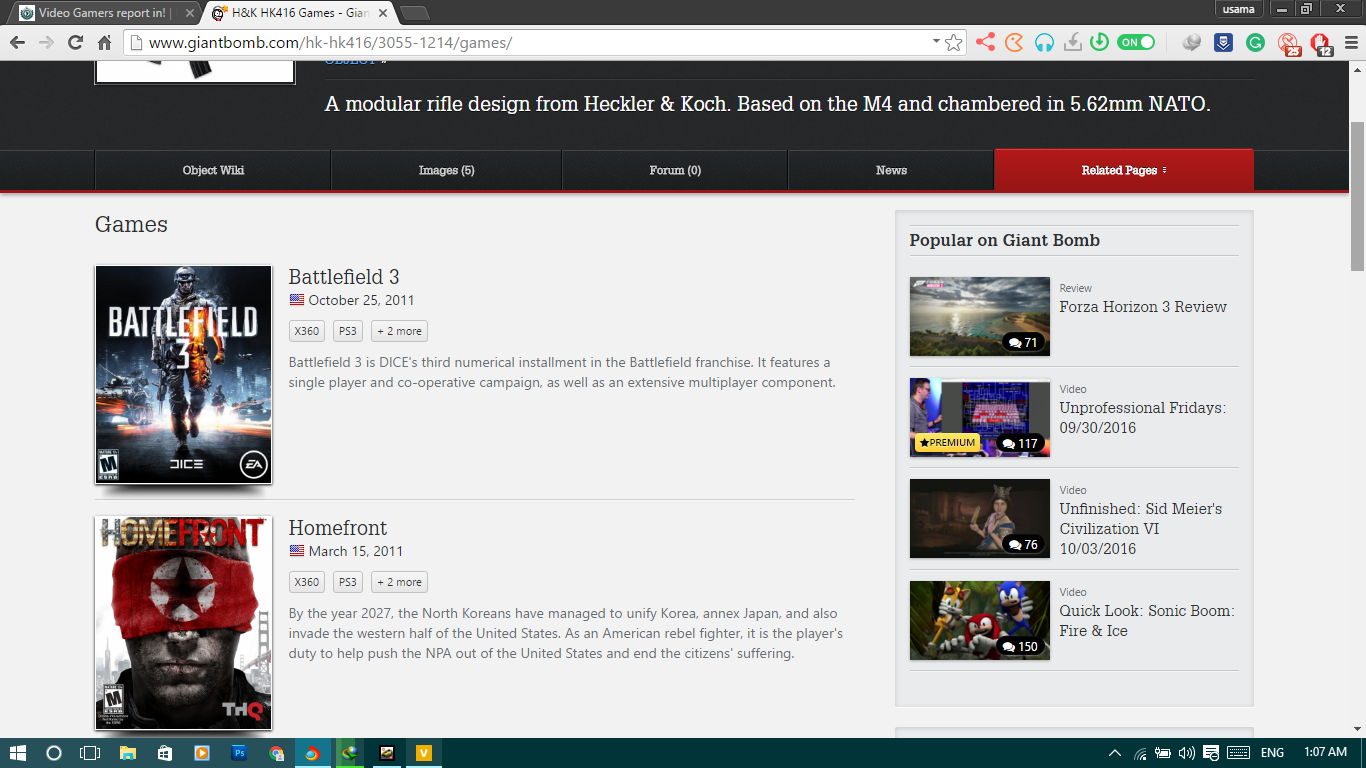This screenshot has width=1366, height=768.
Task: Open the Wi-Fi network tray icon
Action: [x=1140, y=753]
